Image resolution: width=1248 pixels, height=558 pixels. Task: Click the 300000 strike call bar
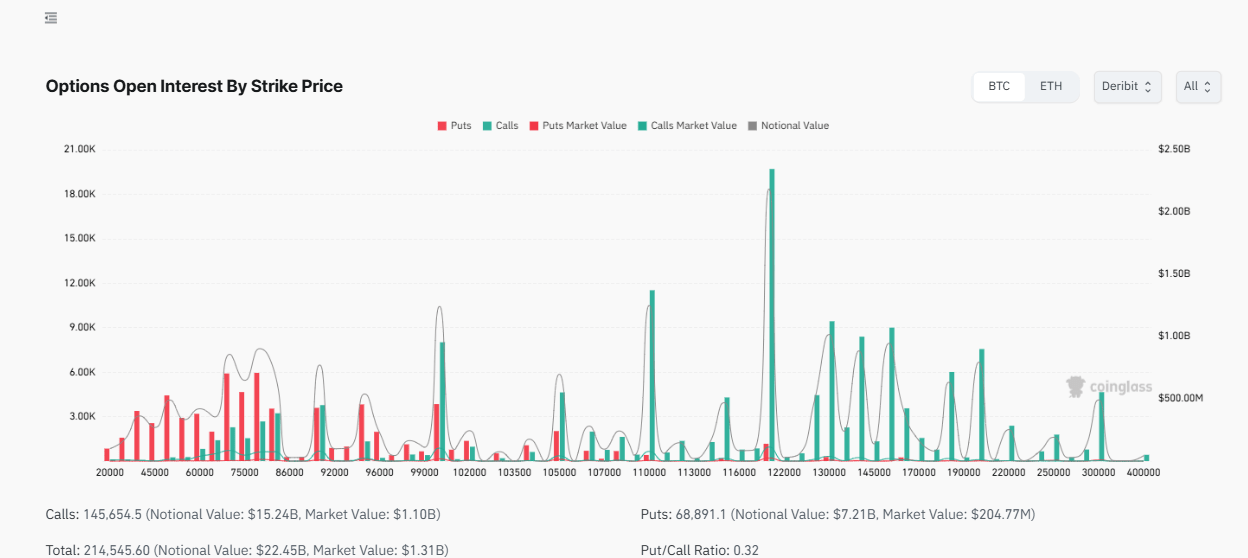(x=1101, y=427)
